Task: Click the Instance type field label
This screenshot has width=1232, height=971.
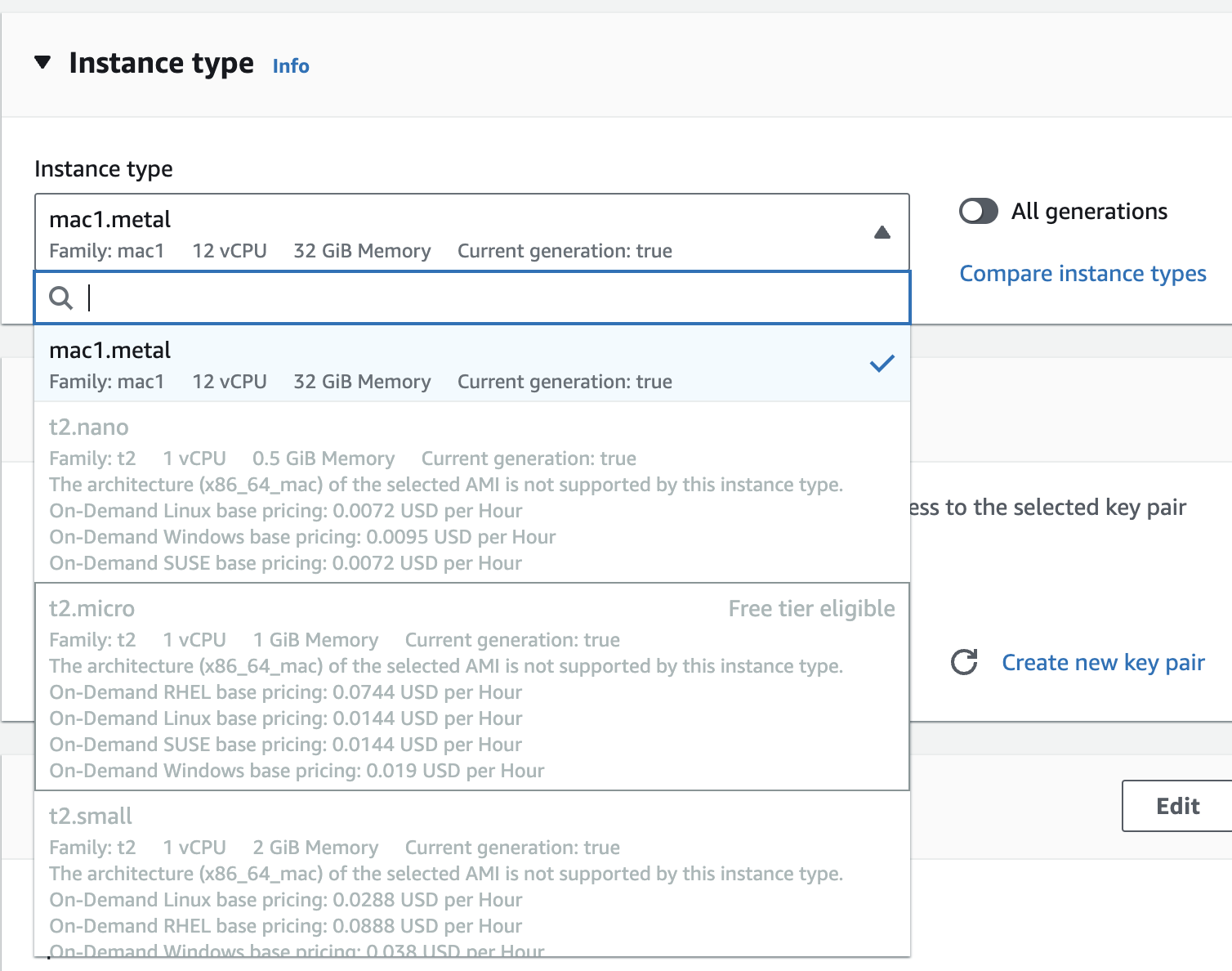Action: click(104, 169)
